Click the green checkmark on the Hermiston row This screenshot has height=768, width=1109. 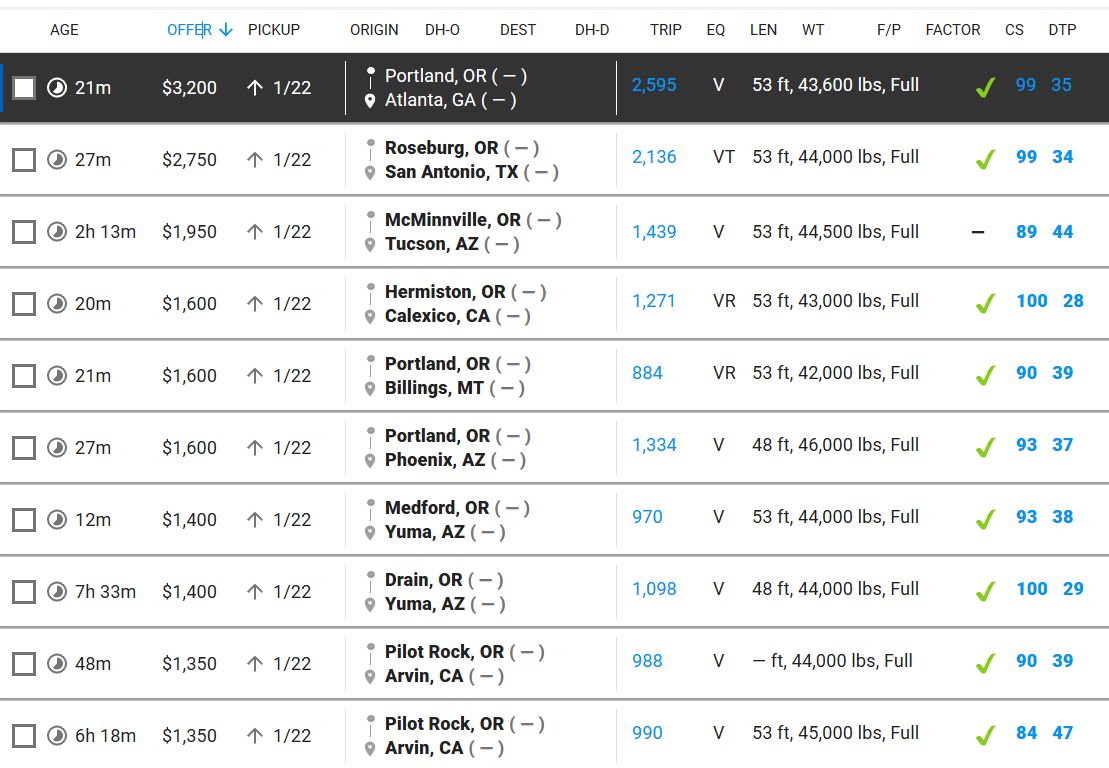point(985,303)
